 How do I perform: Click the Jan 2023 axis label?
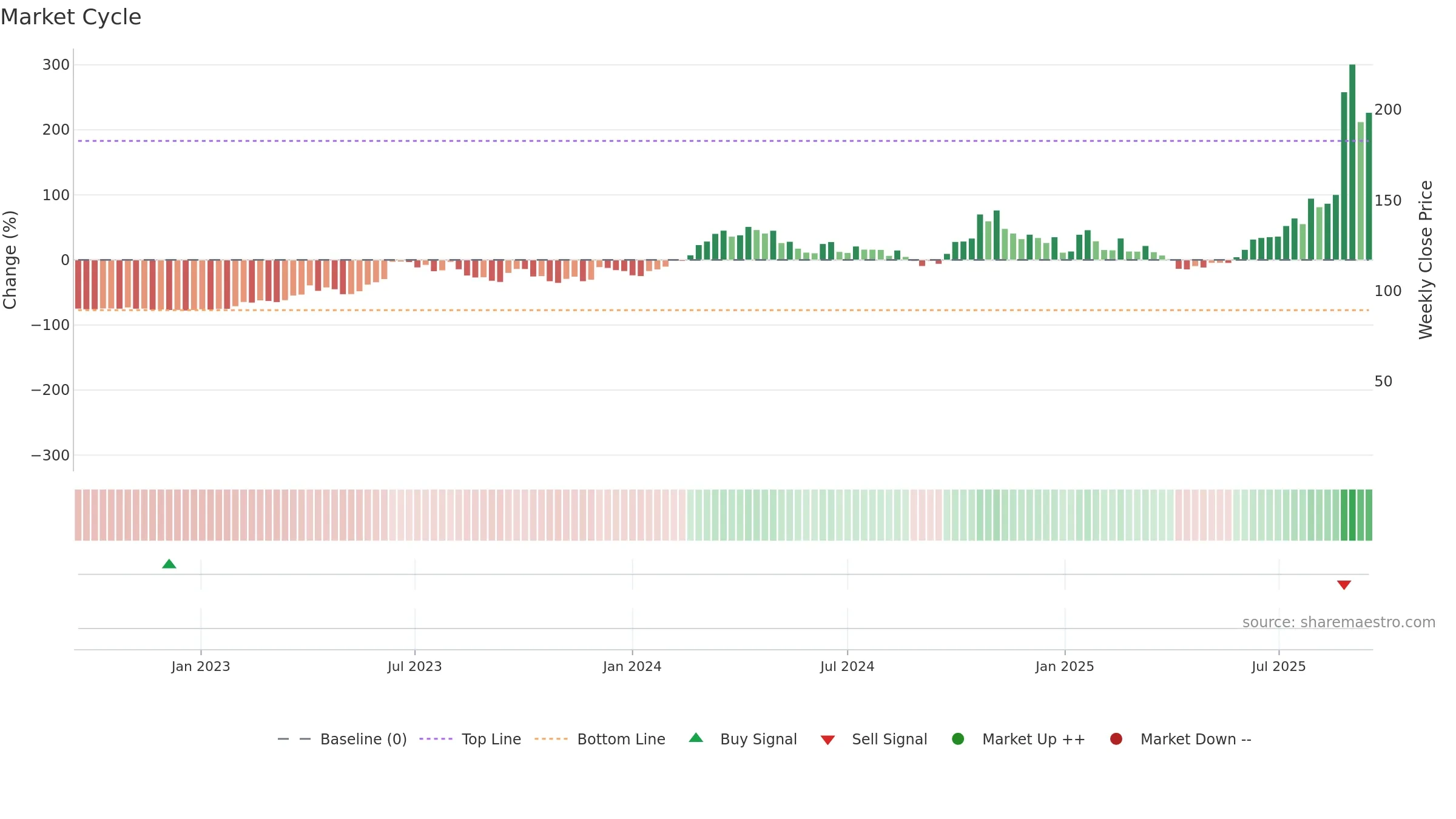pyautogui.click(x=201, y=667)
